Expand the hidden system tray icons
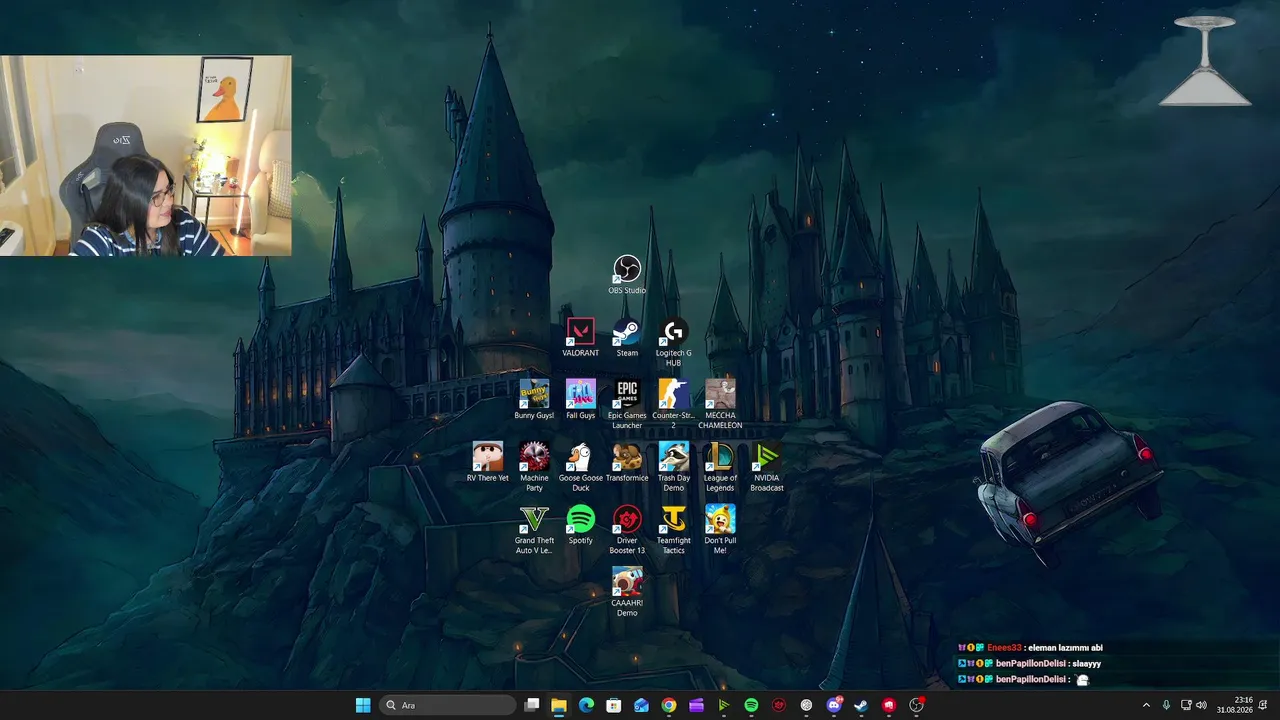1280x720 pixels. pyautogui.click(x=1146, y=705)
